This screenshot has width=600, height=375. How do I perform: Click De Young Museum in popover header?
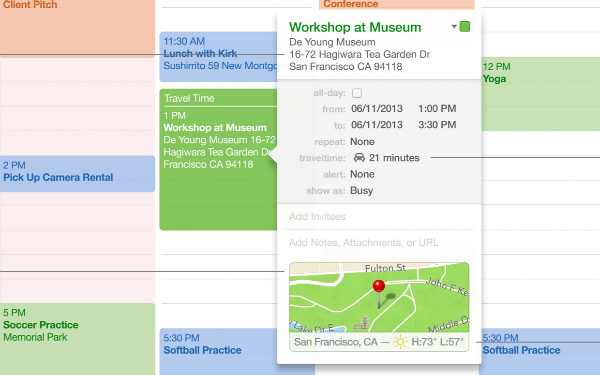click(332, 42)
